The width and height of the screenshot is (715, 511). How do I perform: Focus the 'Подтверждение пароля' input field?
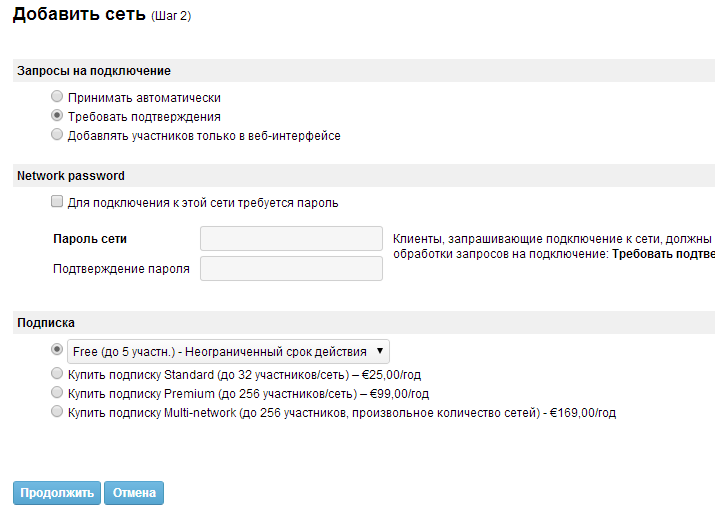point(291,269)
